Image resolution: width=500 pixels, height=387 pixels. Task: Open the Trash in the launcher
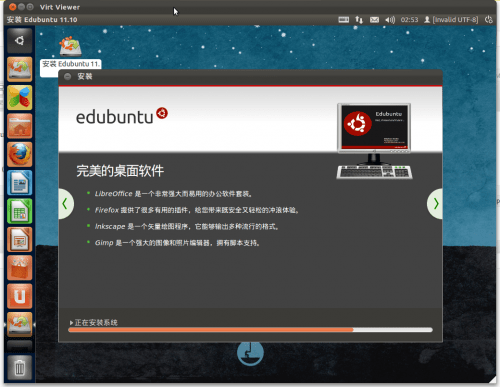20,368
